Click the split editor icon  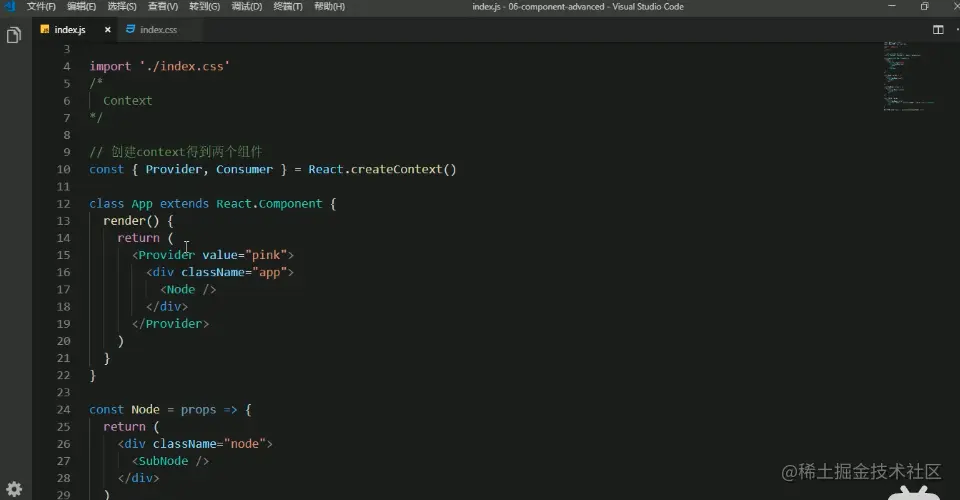[x=938, y=29]
